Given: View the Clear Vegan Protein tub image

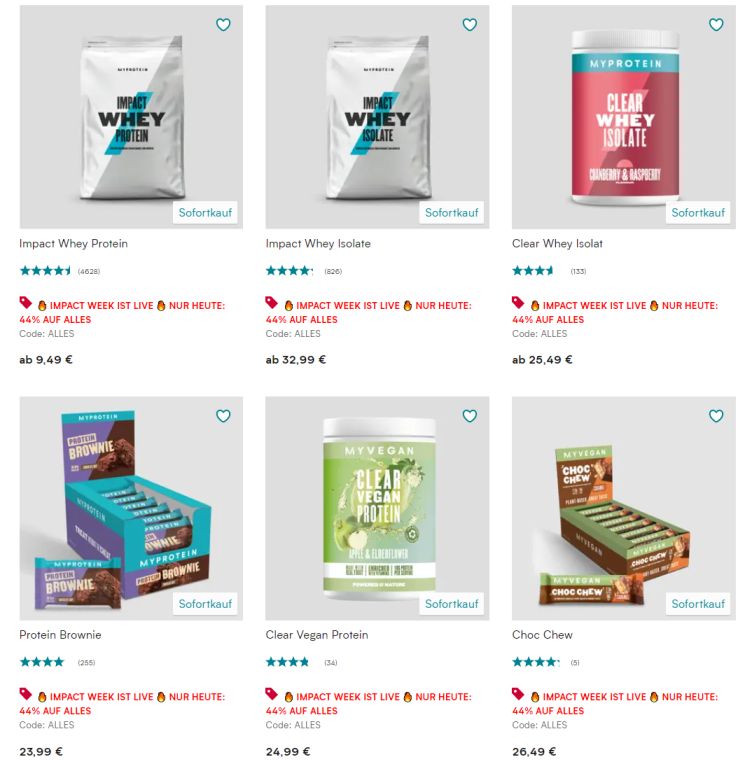Looking at the screenshot, I should pyautogui.click(x=377, y=508).
